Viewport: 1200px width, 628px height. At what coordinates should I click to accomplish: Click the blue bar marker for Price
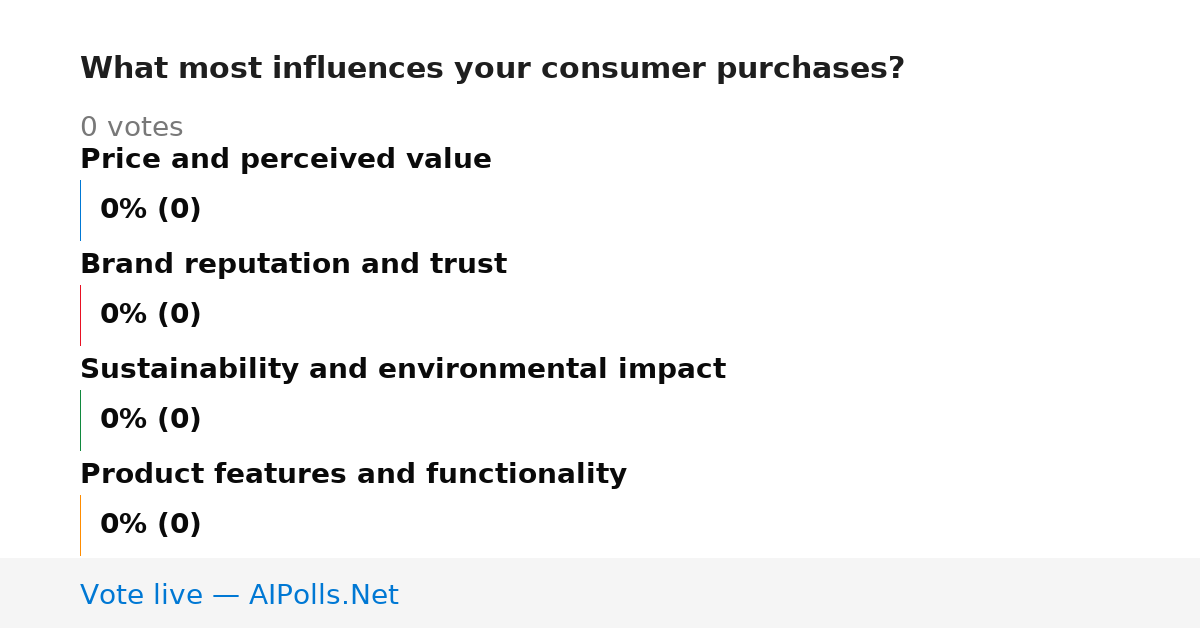tap(80, 210)
